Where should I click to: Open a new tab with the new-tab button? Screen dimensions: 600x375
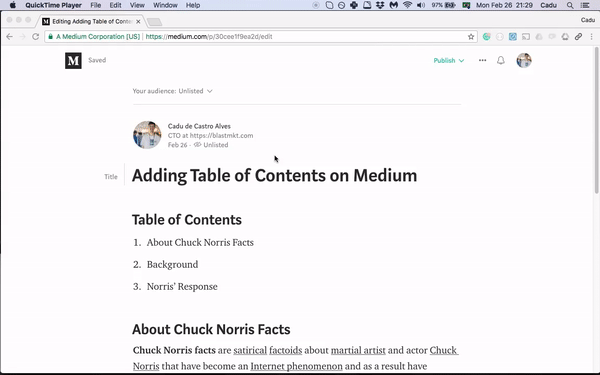155,22
